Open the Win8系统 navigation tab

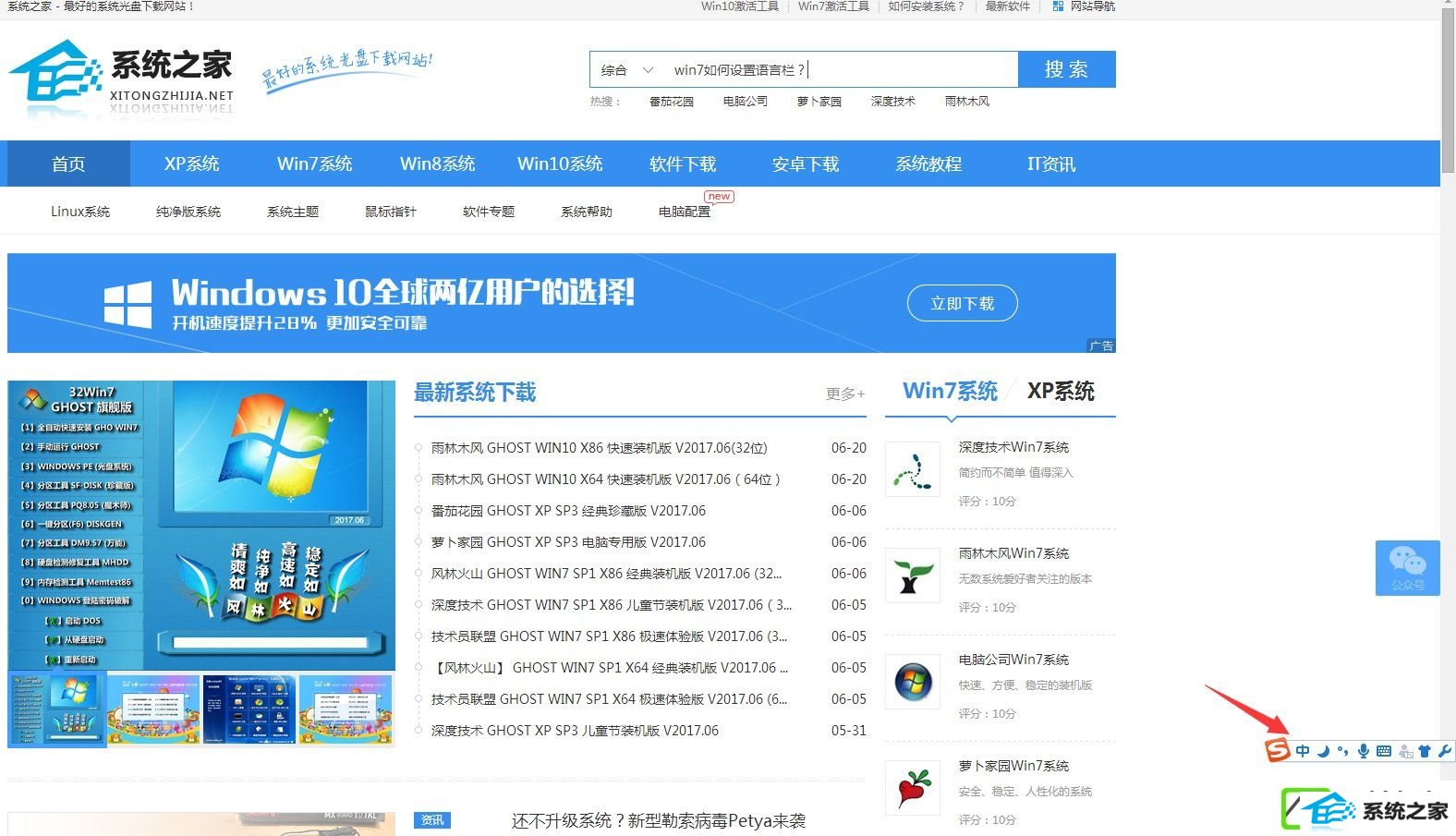(437, 164)
